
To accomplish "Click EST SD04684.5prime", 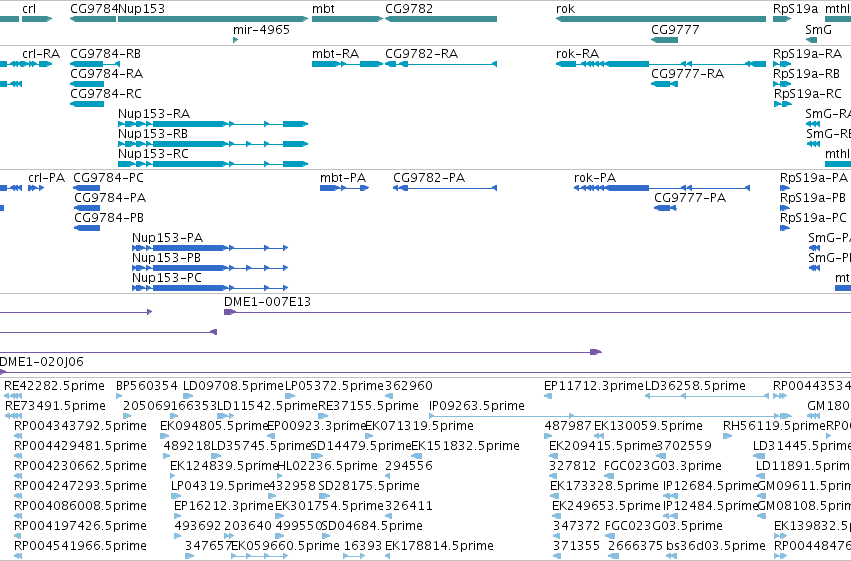I will (325, 536).
